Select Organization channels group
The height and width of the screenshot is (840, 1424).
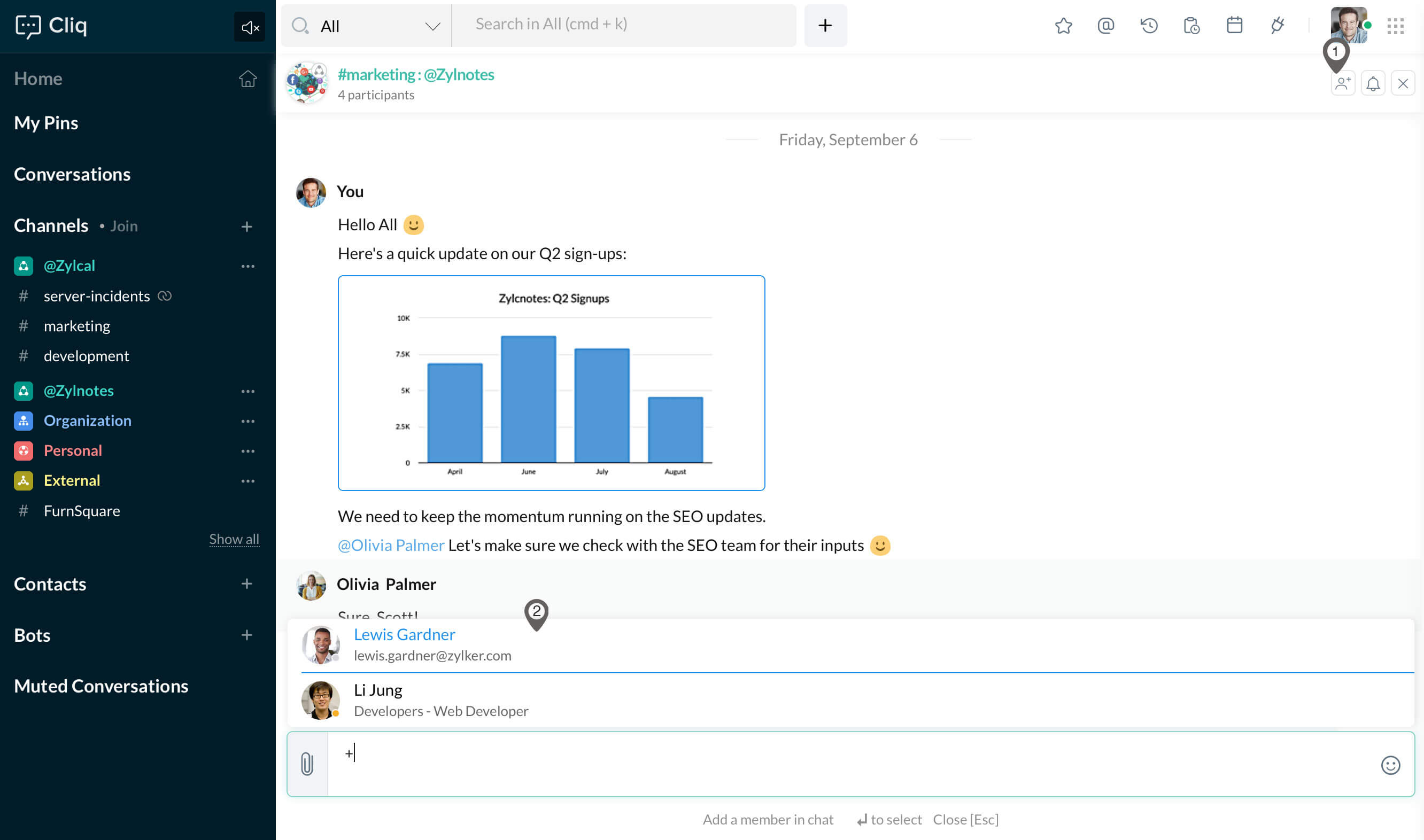(87, 421)
